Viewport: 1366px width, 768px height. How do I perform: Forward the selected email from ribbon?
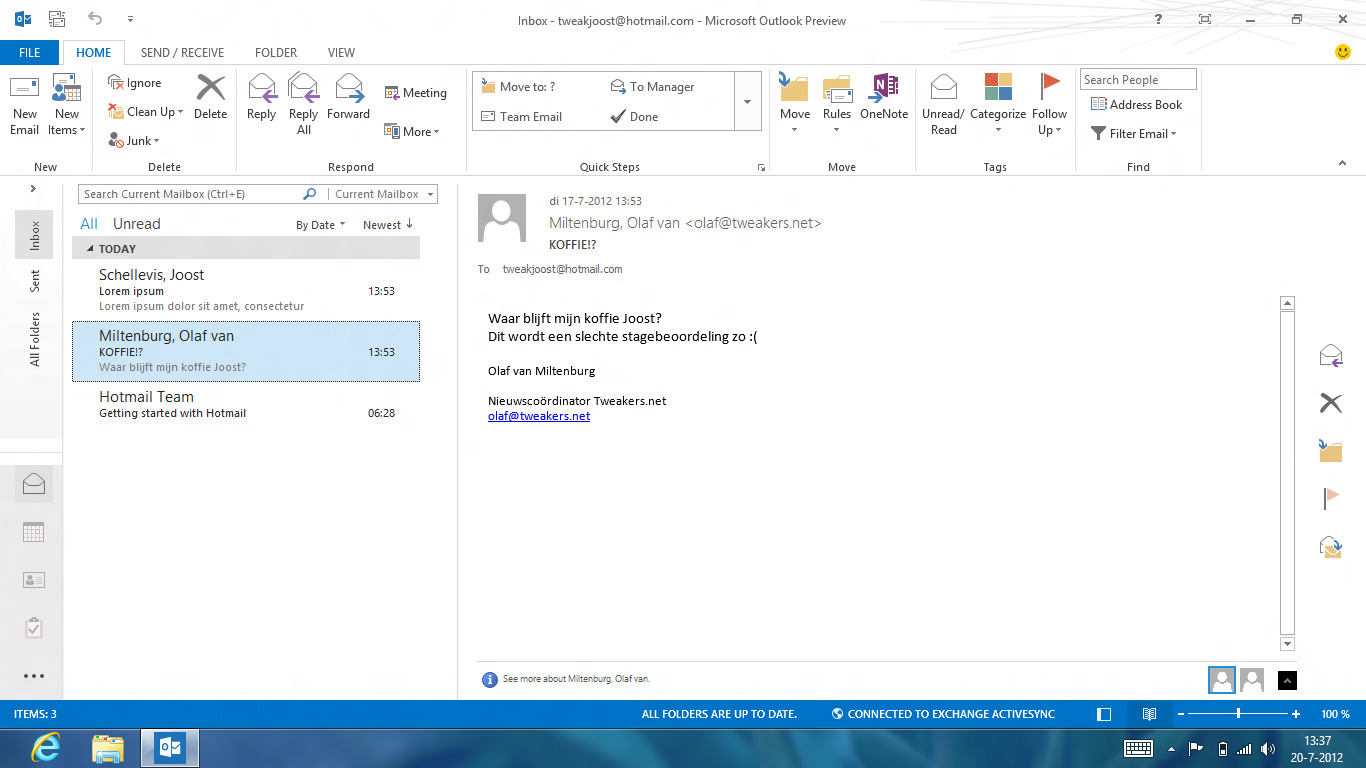point(348,97)
